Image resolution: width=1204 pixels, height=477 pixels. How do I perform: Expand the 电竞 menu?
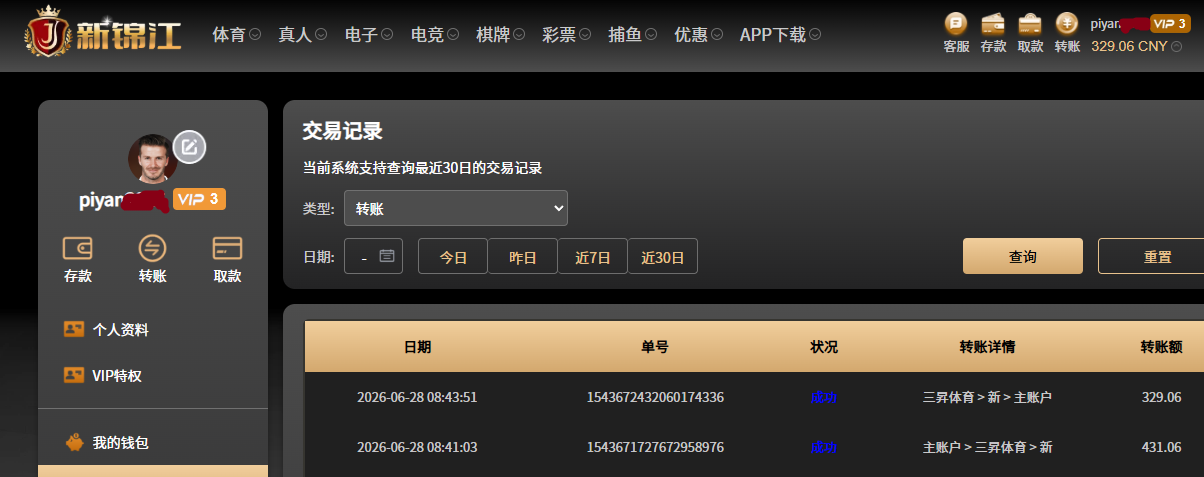(x=435, y=34)
